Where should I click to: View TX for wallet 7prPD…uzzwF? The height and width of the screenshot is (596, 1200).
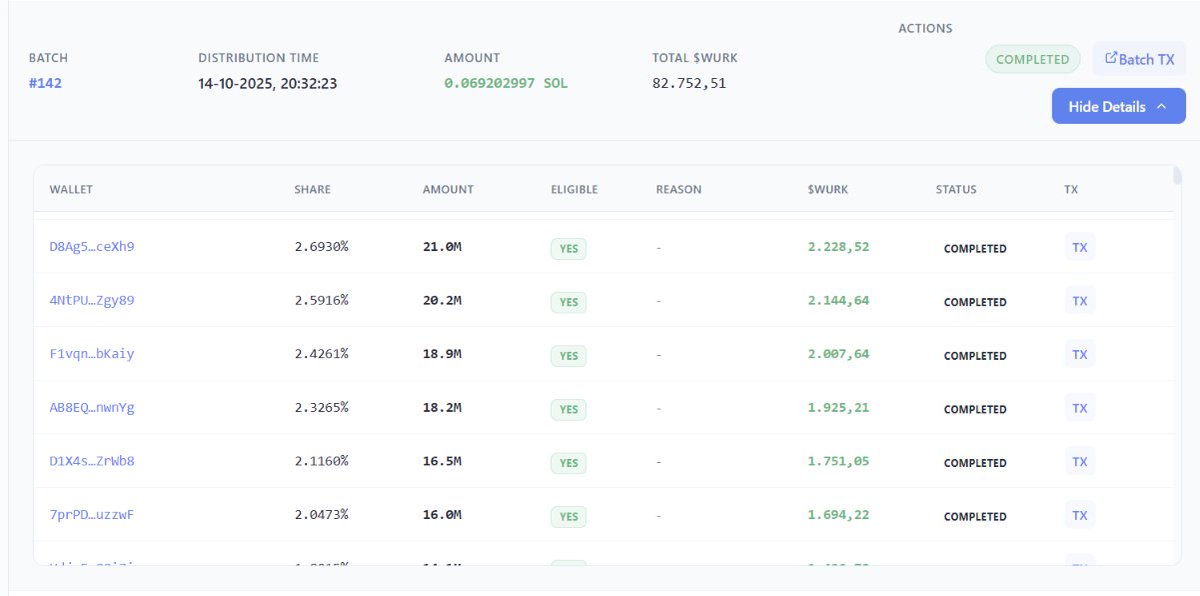click(1079, 515)
